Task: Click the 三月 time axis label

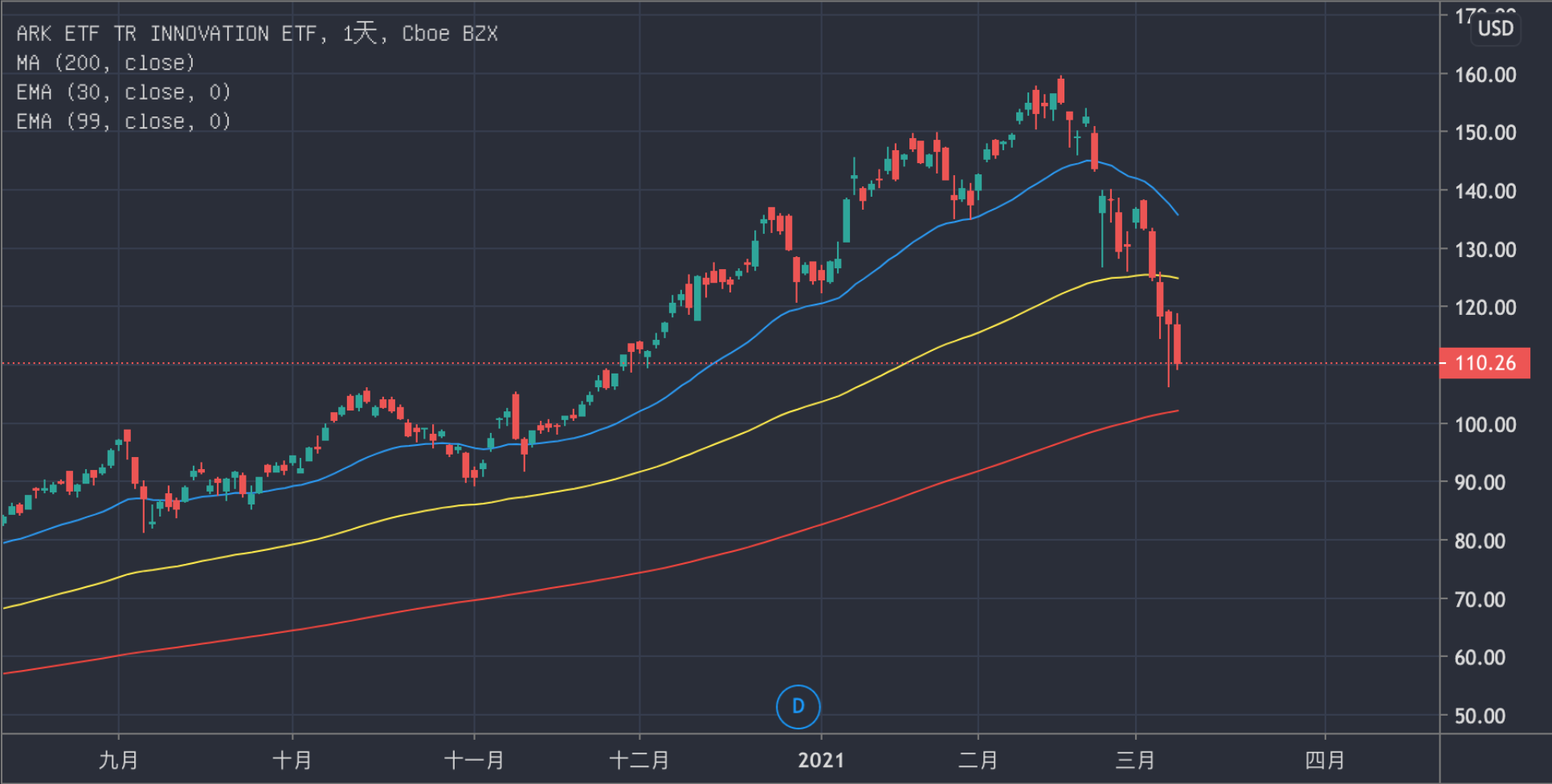Action: (x=1136, y=760)
